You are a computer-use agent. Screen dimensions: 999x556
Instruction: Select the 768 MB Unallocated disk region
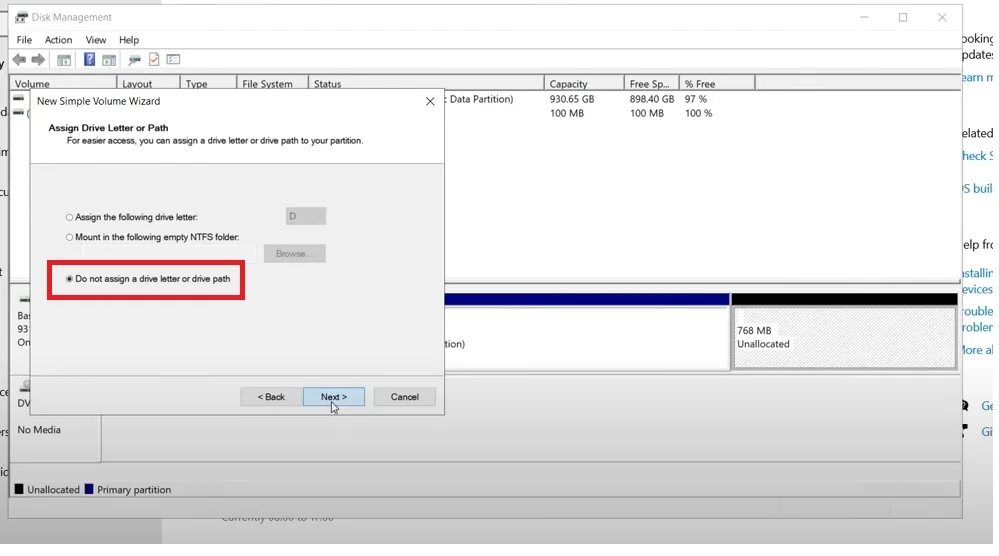click(844, 338)
